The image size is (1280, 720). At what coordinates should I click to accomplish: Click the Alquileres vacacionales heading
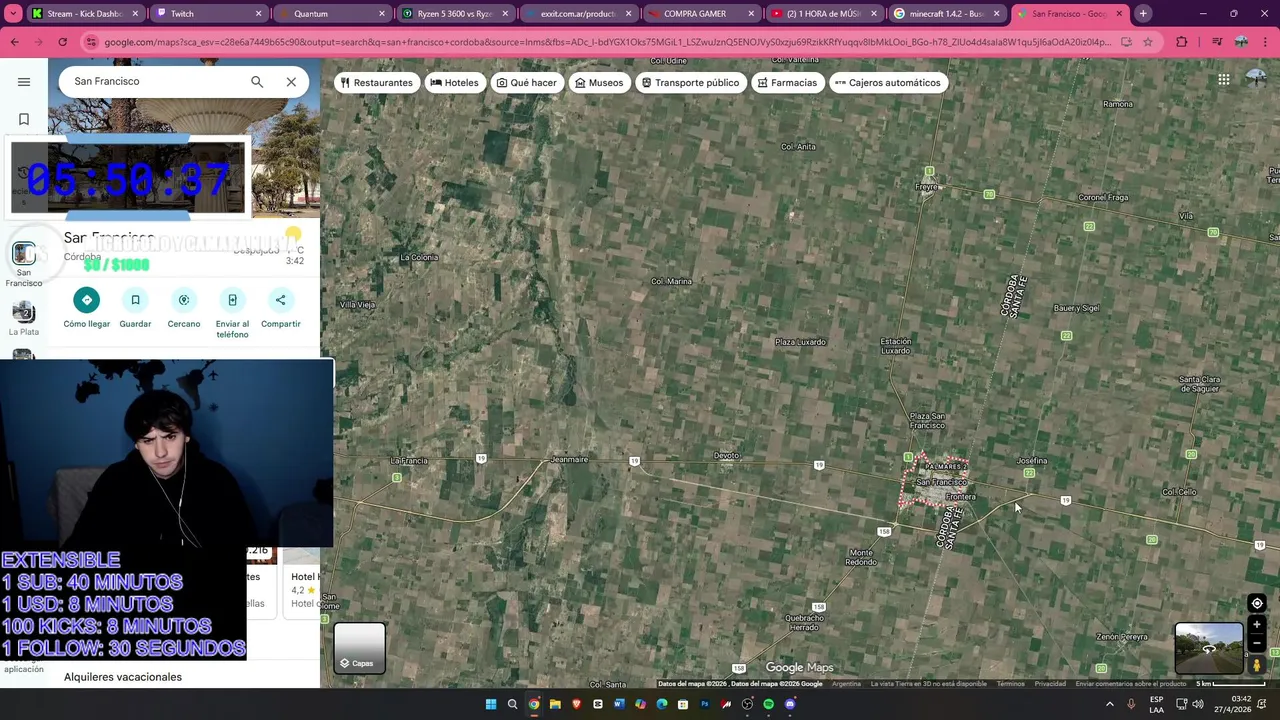pos(123,677)
